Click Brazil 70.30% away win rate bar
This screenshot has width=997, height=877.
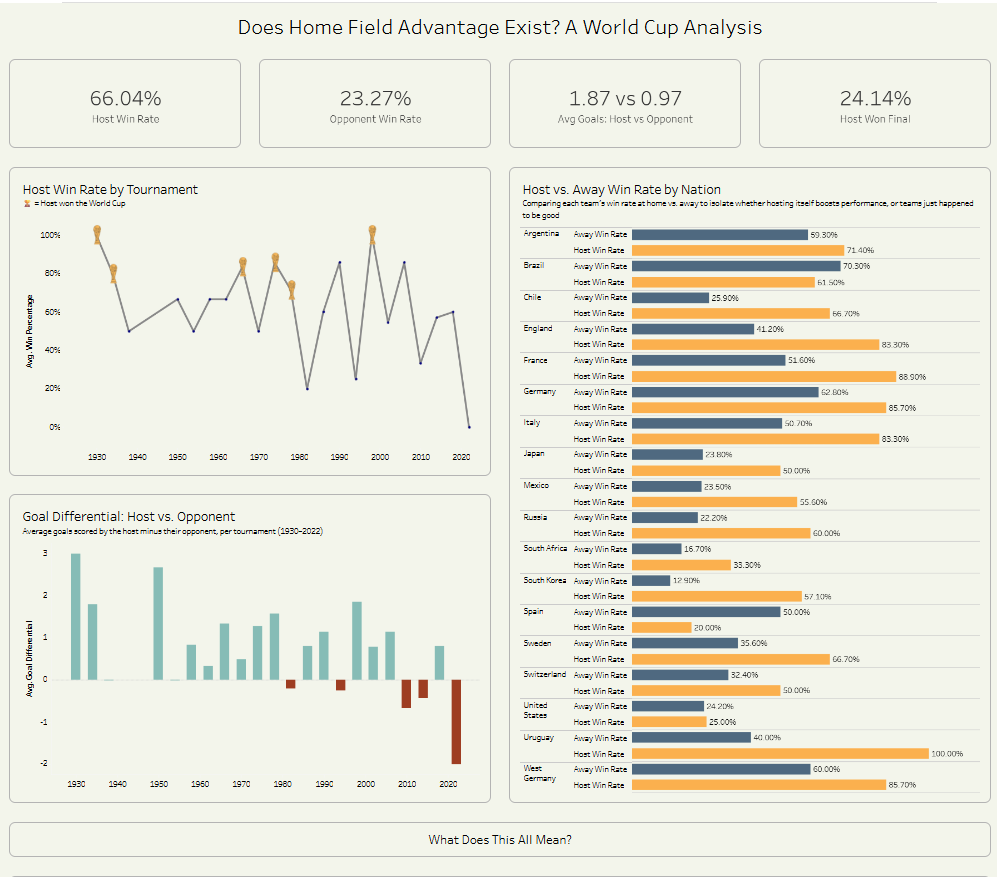[736, 266]
